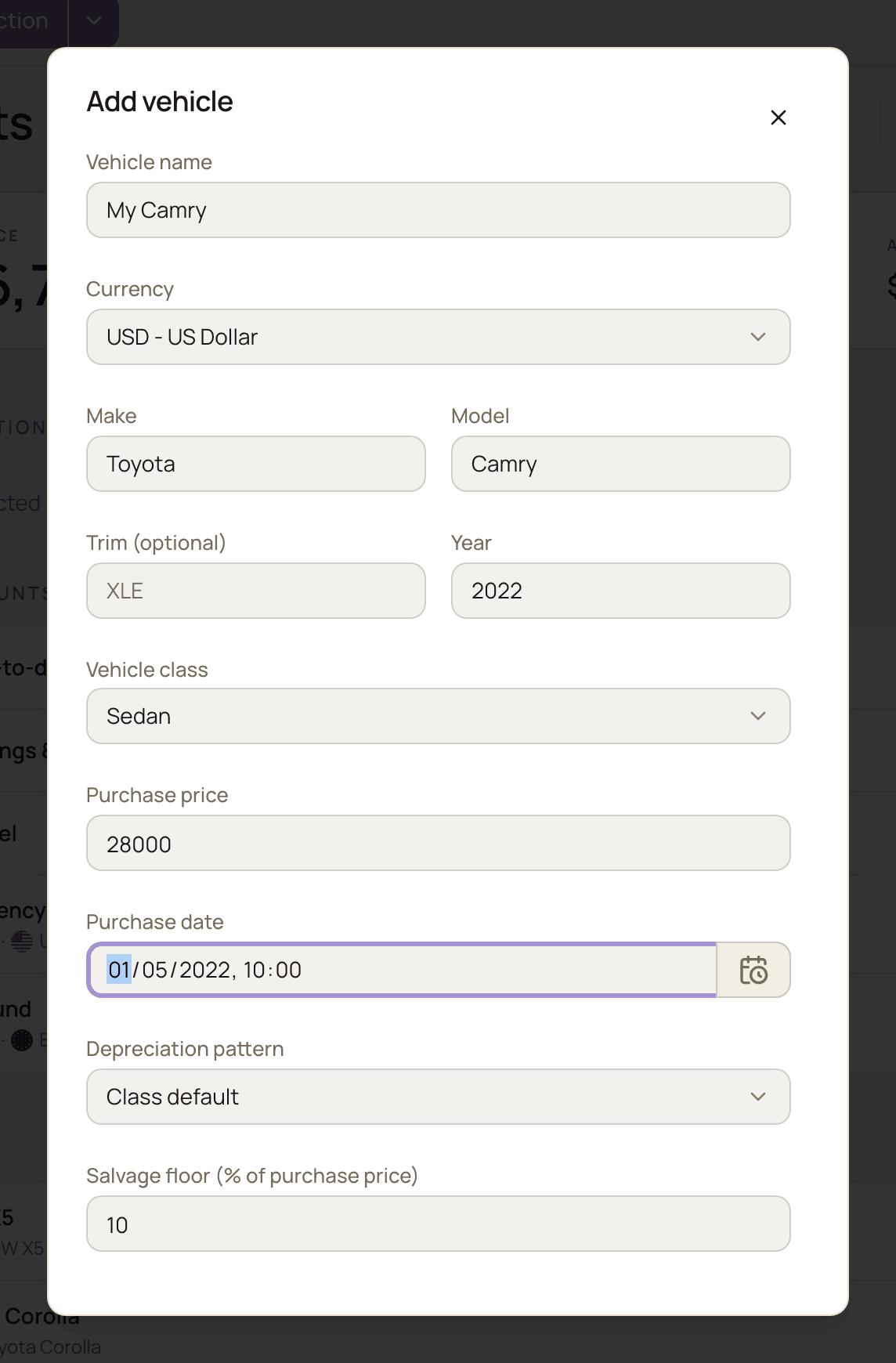Viewport: 896px width, 1363px height.
Task: Click the Vehicle name label
Action: pyautogui.click(x=149, y=162)
